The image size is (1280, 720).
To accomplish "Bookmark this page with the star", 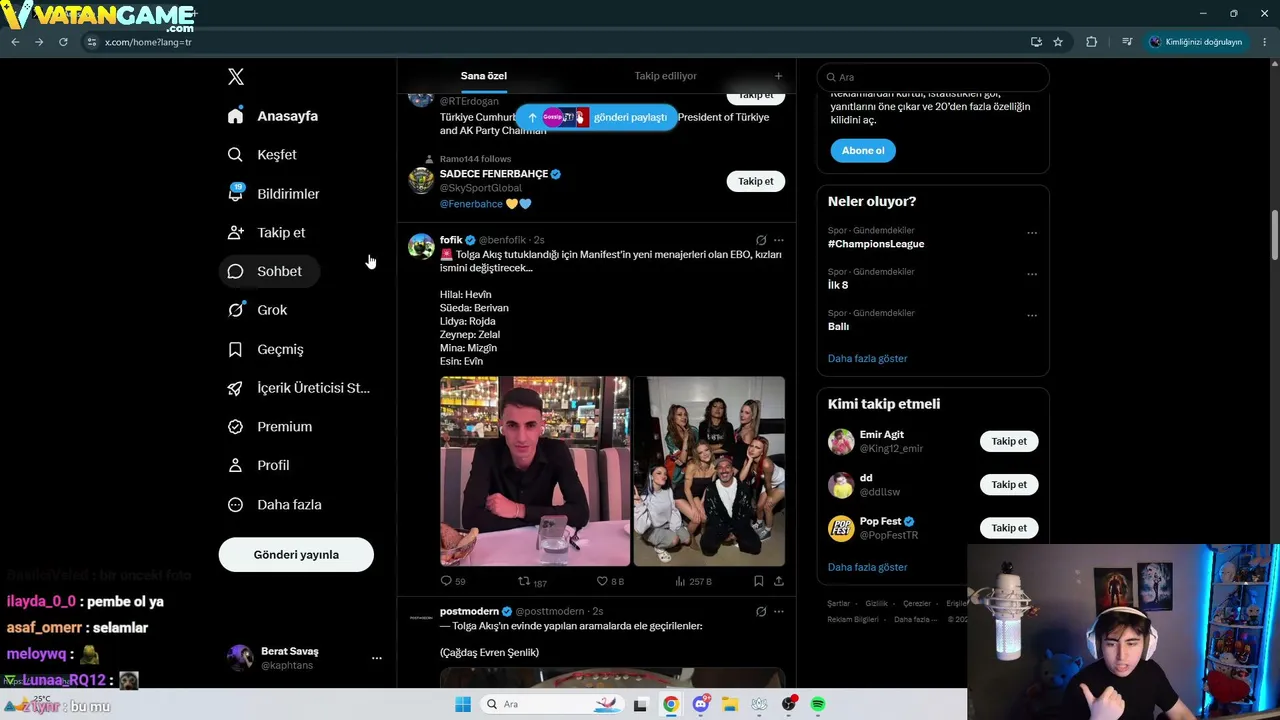I will (x=1058, y=42).
